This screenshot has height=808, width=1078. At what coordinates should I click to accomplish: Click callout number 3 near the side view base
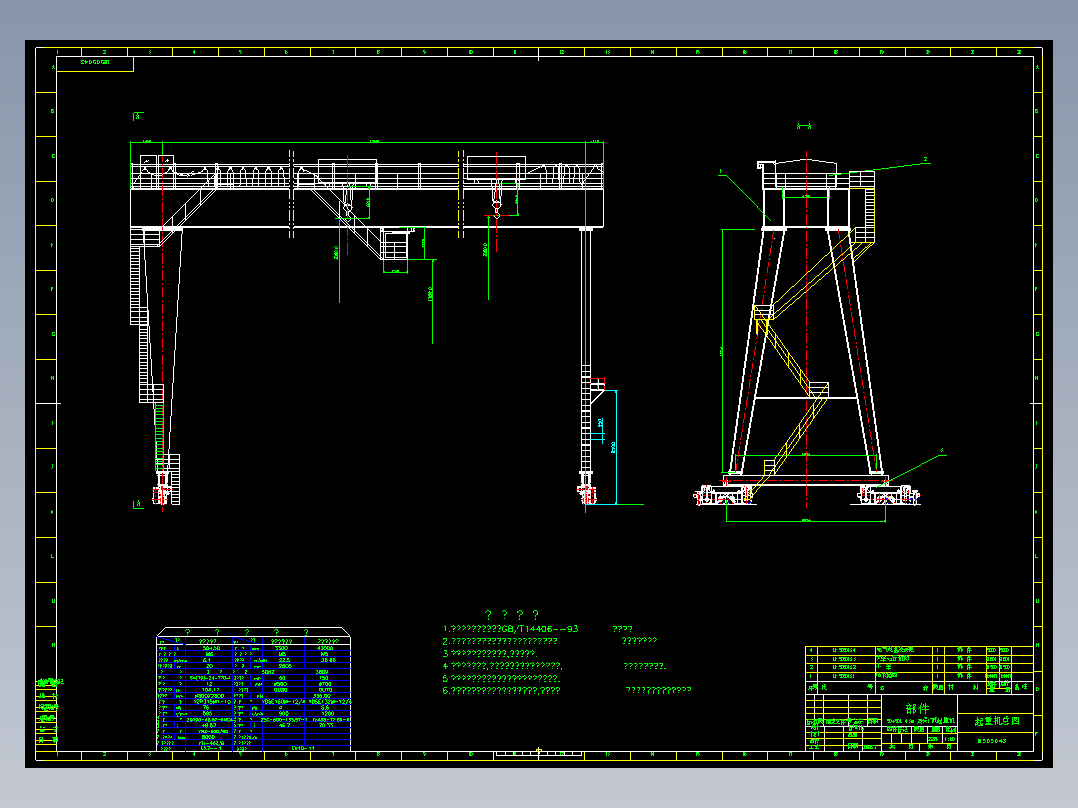(x=942, y=451)
